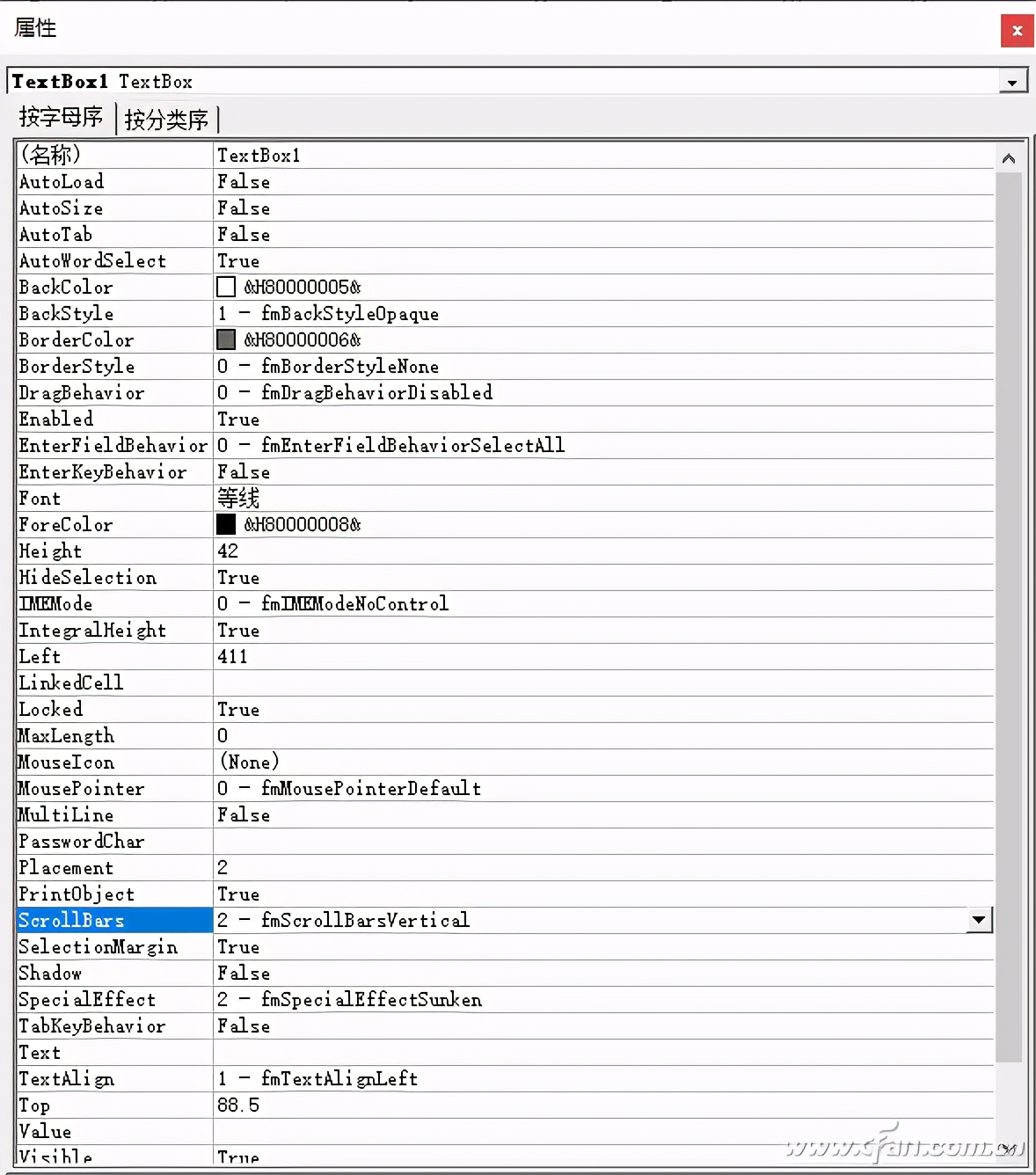The image size is (1036, 1175).
Task: Select the EnterKeyBehavior property name
Action: point(102,471)
